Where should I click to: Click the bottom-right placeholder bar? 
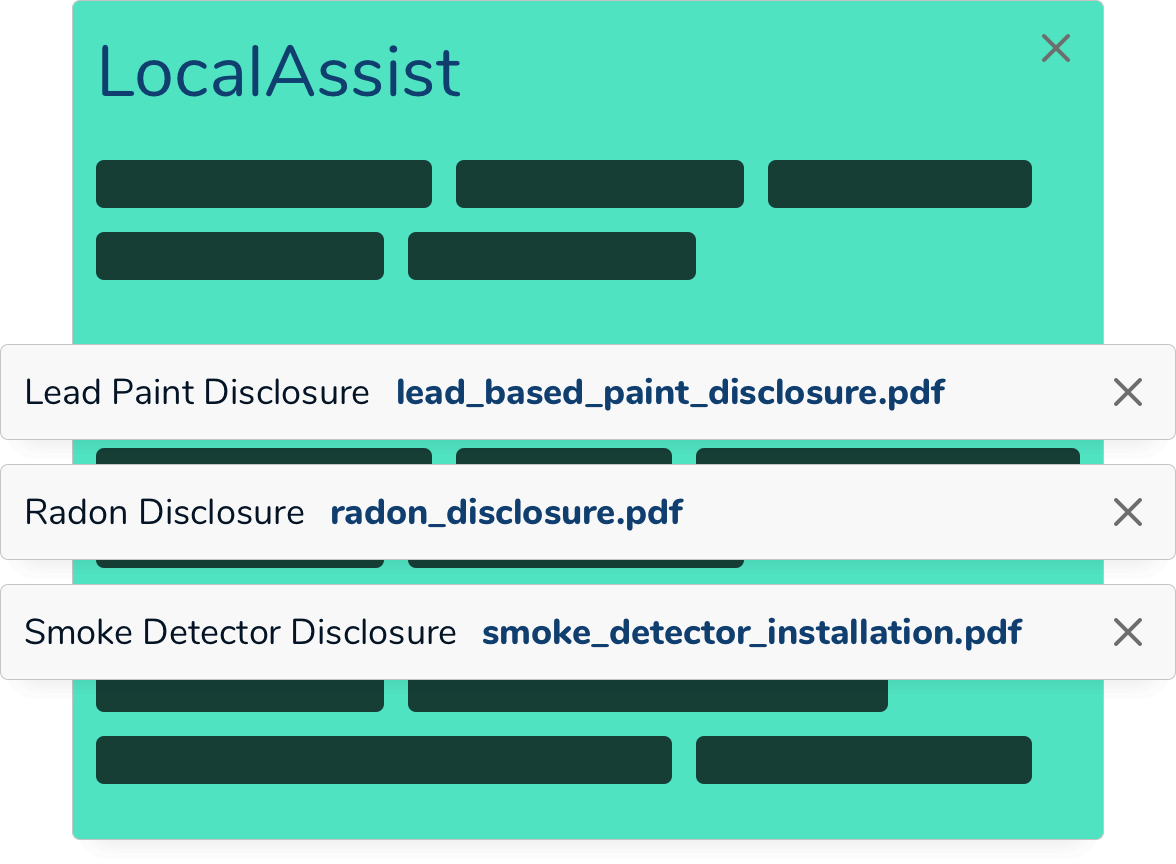863,759
